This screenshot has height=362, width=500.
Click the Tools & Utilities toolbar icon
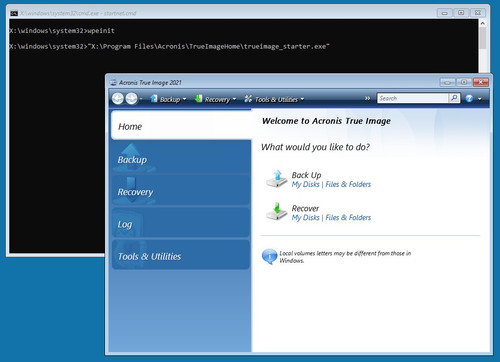click(x=248, y=98)
